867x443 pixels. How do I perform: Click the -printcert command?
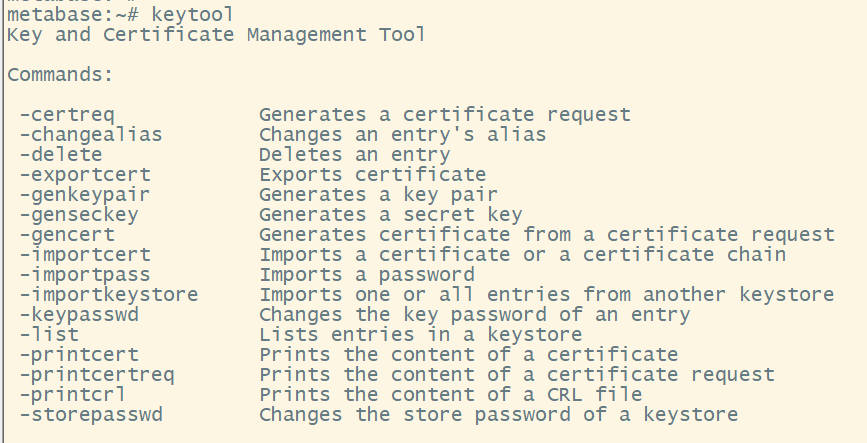click(78, 355)
